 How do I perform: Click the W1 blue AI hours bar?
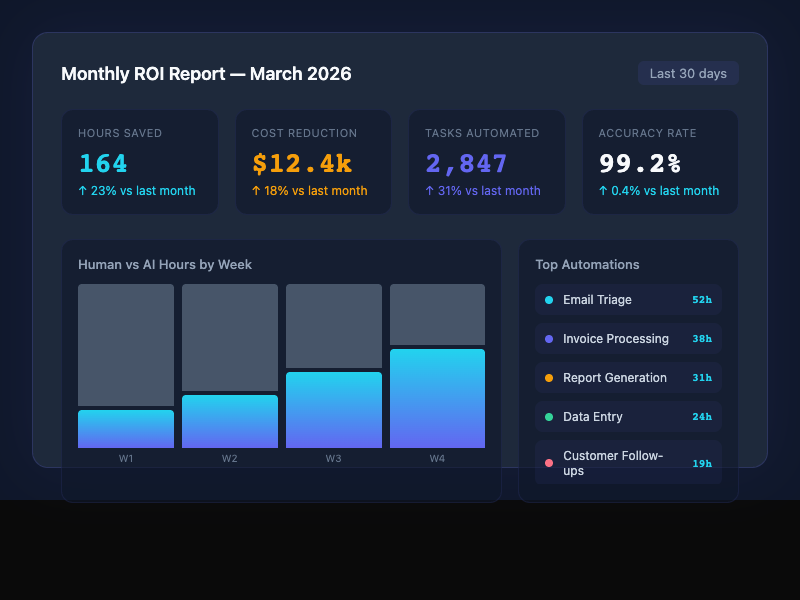(126, 429)
